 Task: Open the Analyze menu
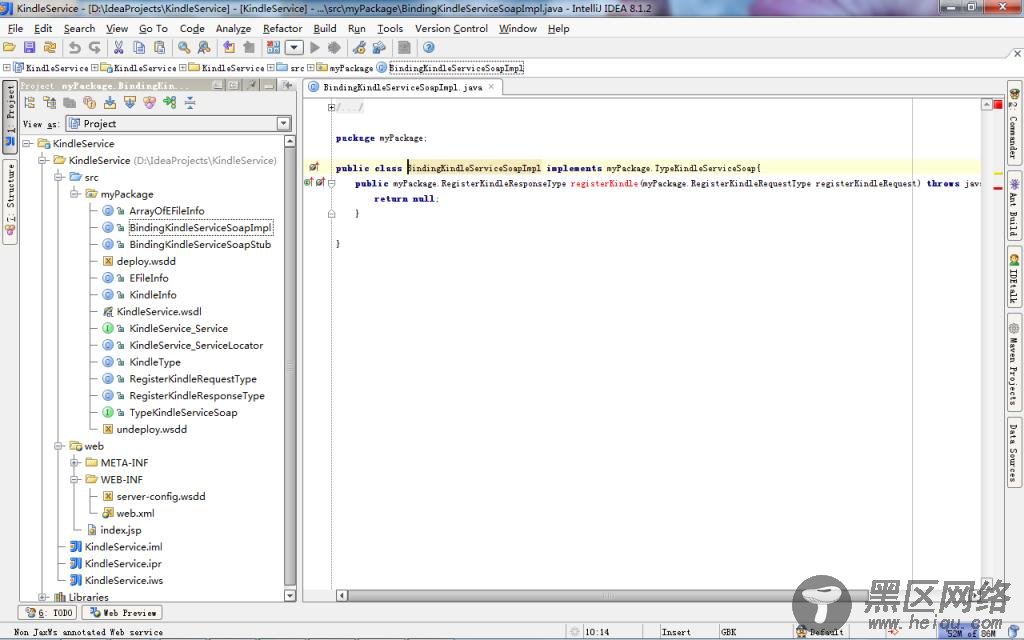pos(233,29)
